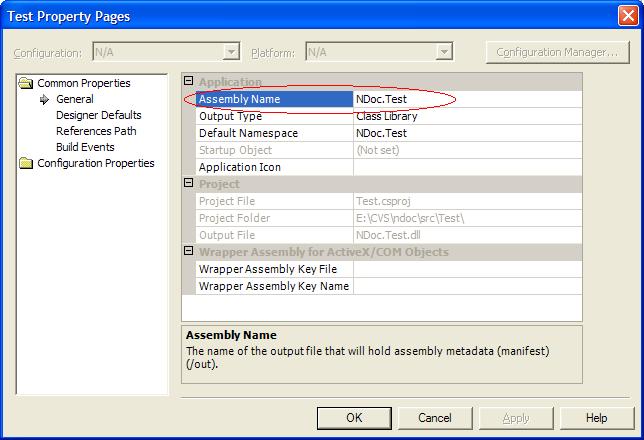The image size is (644, 440).
Task: Open the Platform dropdown
Action: pyautogui.click(x=444, y=52)
